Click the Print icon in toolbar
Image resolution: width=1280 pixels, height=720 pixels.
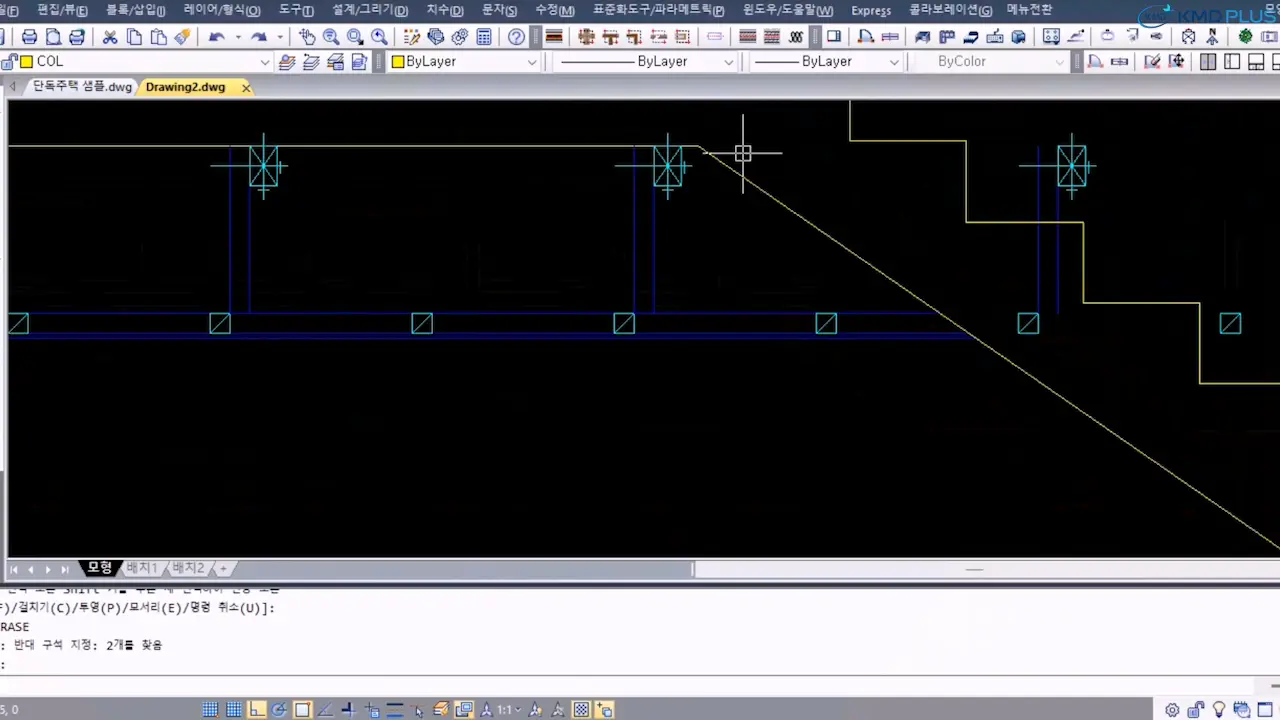(30, 37)
